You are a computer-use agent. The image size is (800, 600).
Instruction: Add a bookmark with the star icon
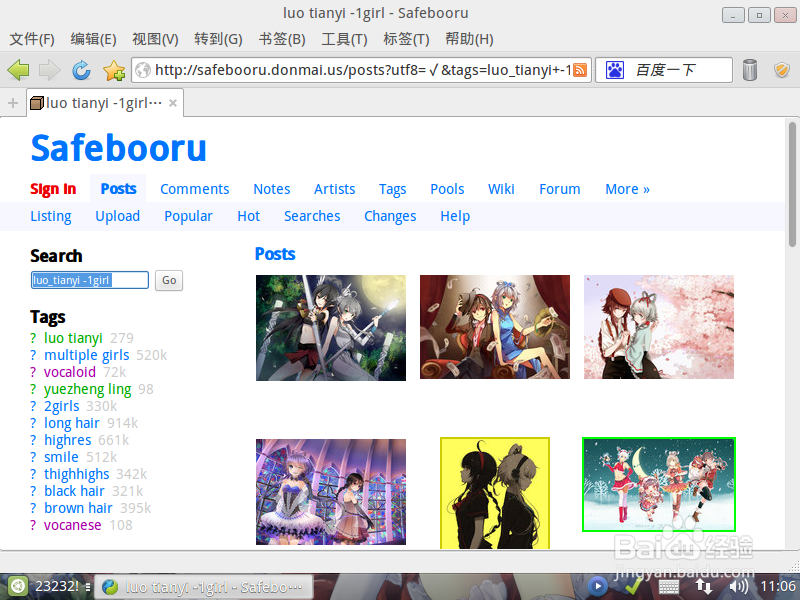tap(114, 70)
